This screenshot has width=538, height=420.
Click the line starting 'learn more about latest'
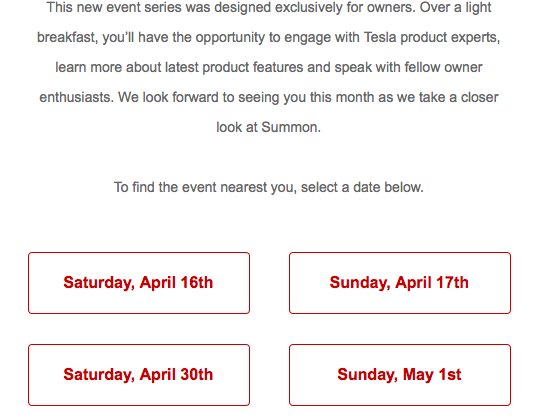tap(269, 67)
